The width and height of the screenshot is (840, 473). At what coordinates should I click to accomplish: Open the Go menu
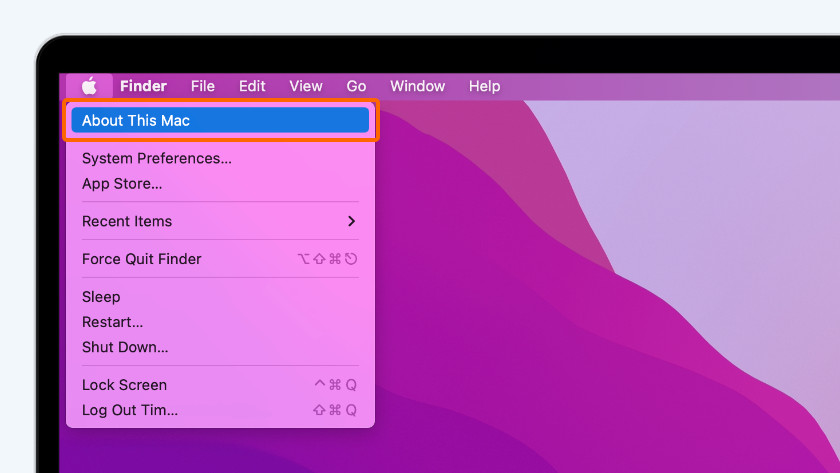[356, 86]
